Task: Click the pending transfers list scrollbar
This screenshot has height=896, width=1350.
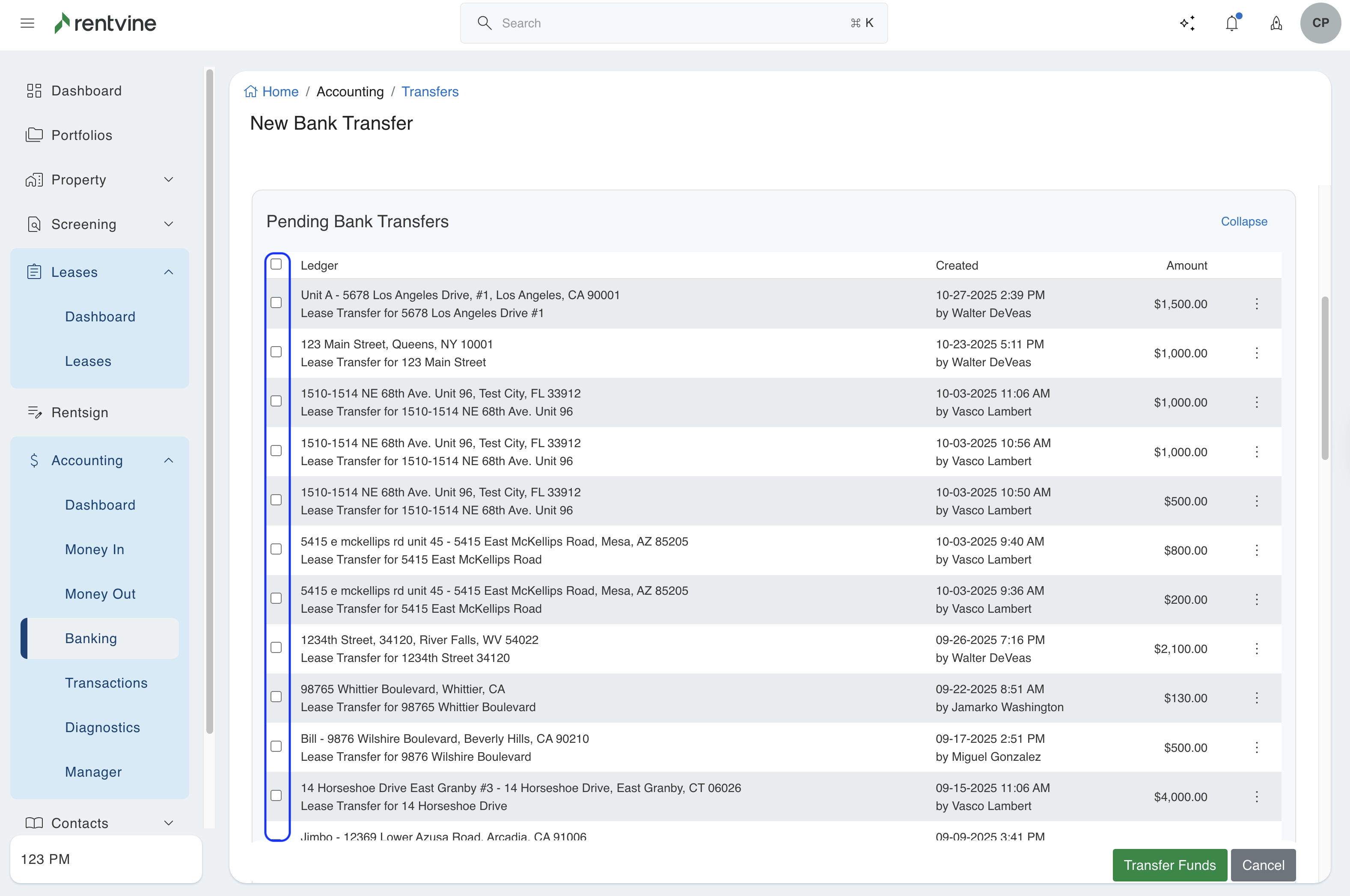Action: [x=1324, y=378]
